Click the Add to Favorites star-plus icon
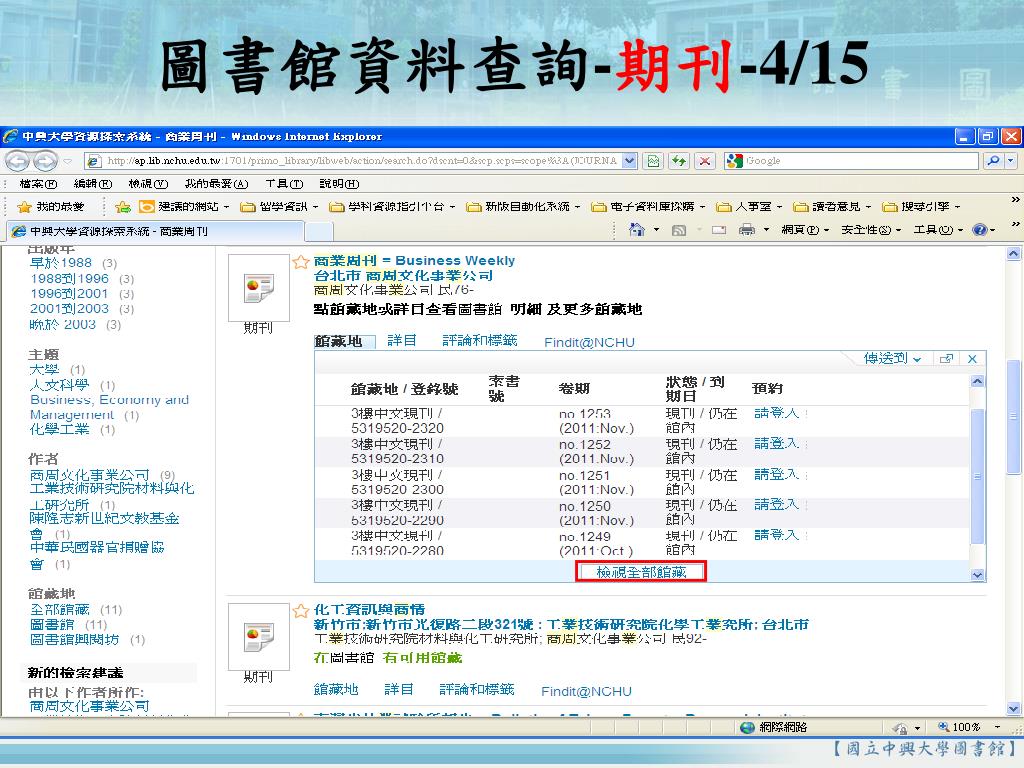The height and width of the screenshot is (768, 1024). (x=123, y=207)
